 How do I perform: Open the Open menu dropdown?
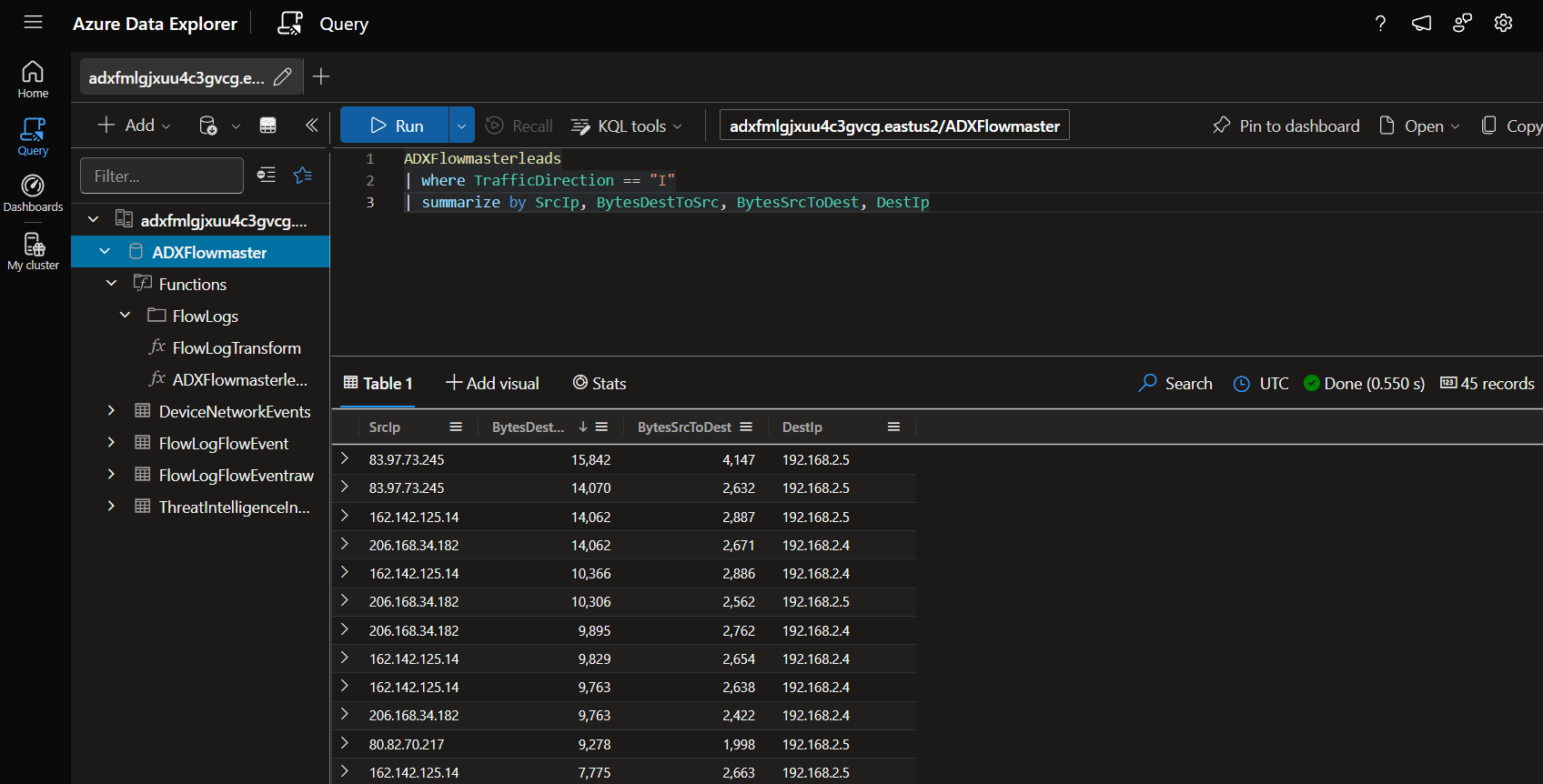click(x=1418, y=126)
